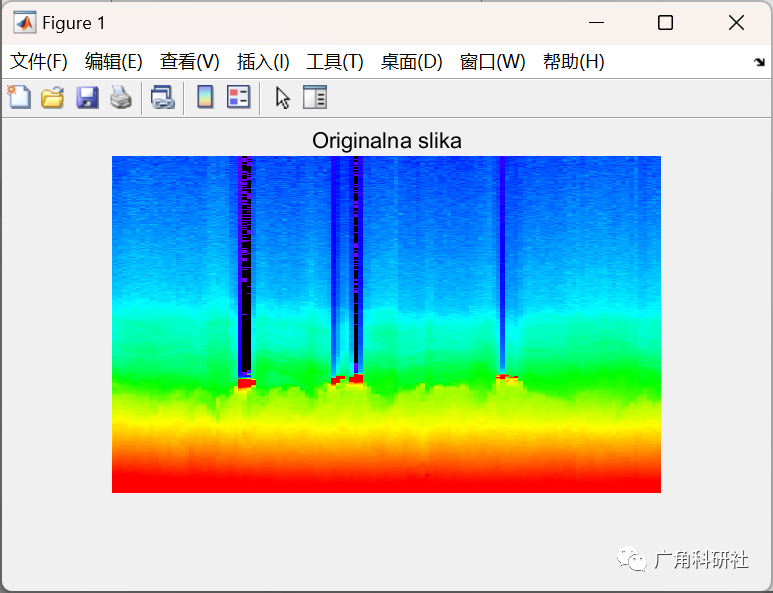The height and width of the screenshot is (593, 773).
Task: Open the 桌面(D) menu
Action: pos(412,62)
